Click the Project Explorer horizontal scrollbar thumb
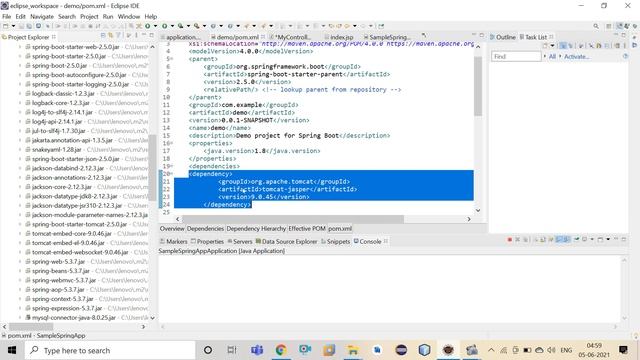This screenshot has width=640, height=360. pos(31,327)
